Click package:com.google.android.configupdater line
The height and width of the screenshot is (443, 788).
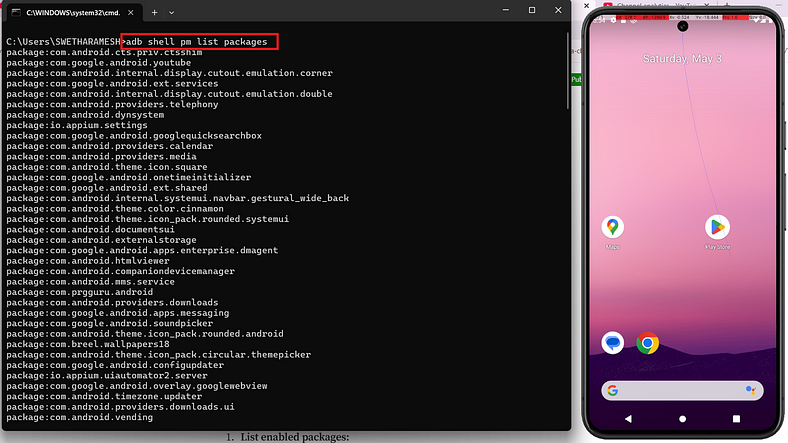[115, 365]
